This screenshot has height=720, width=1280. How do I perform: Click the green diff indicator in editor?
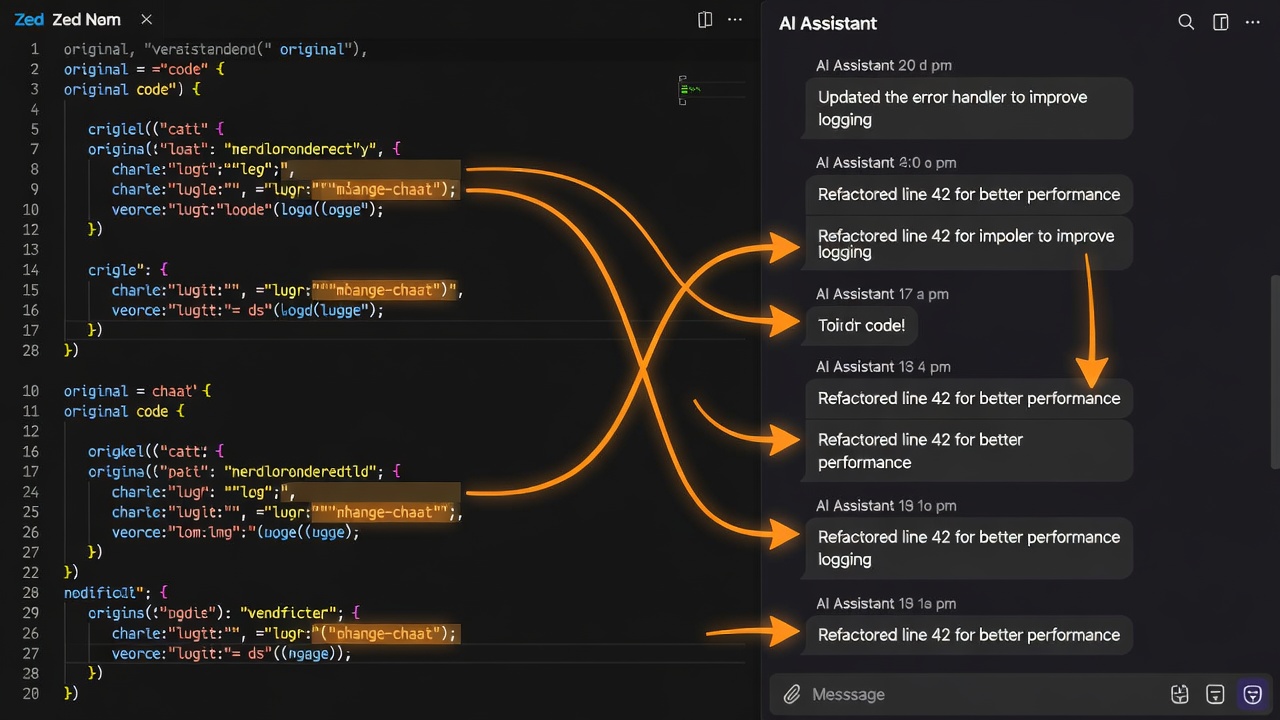tap(688, 89)
